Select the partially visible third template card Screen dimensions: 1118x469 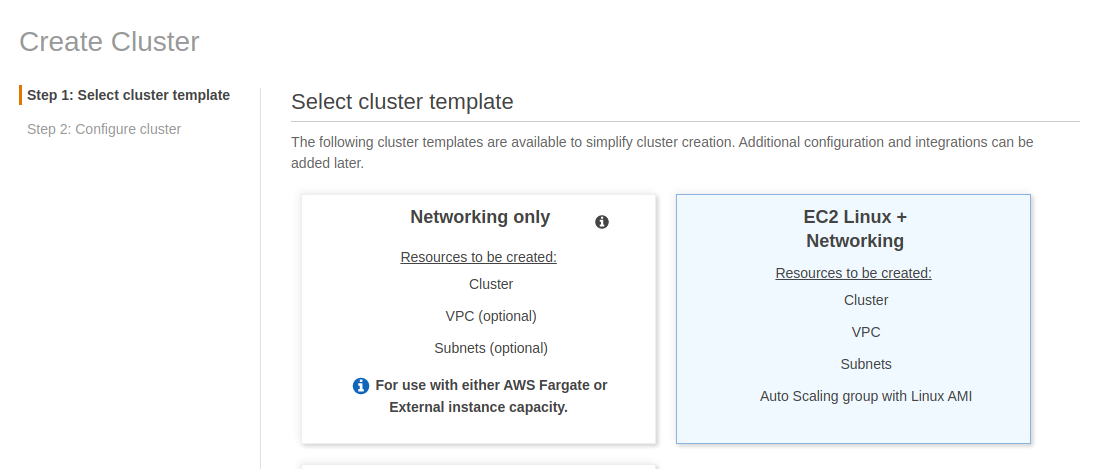click(478, 467)
